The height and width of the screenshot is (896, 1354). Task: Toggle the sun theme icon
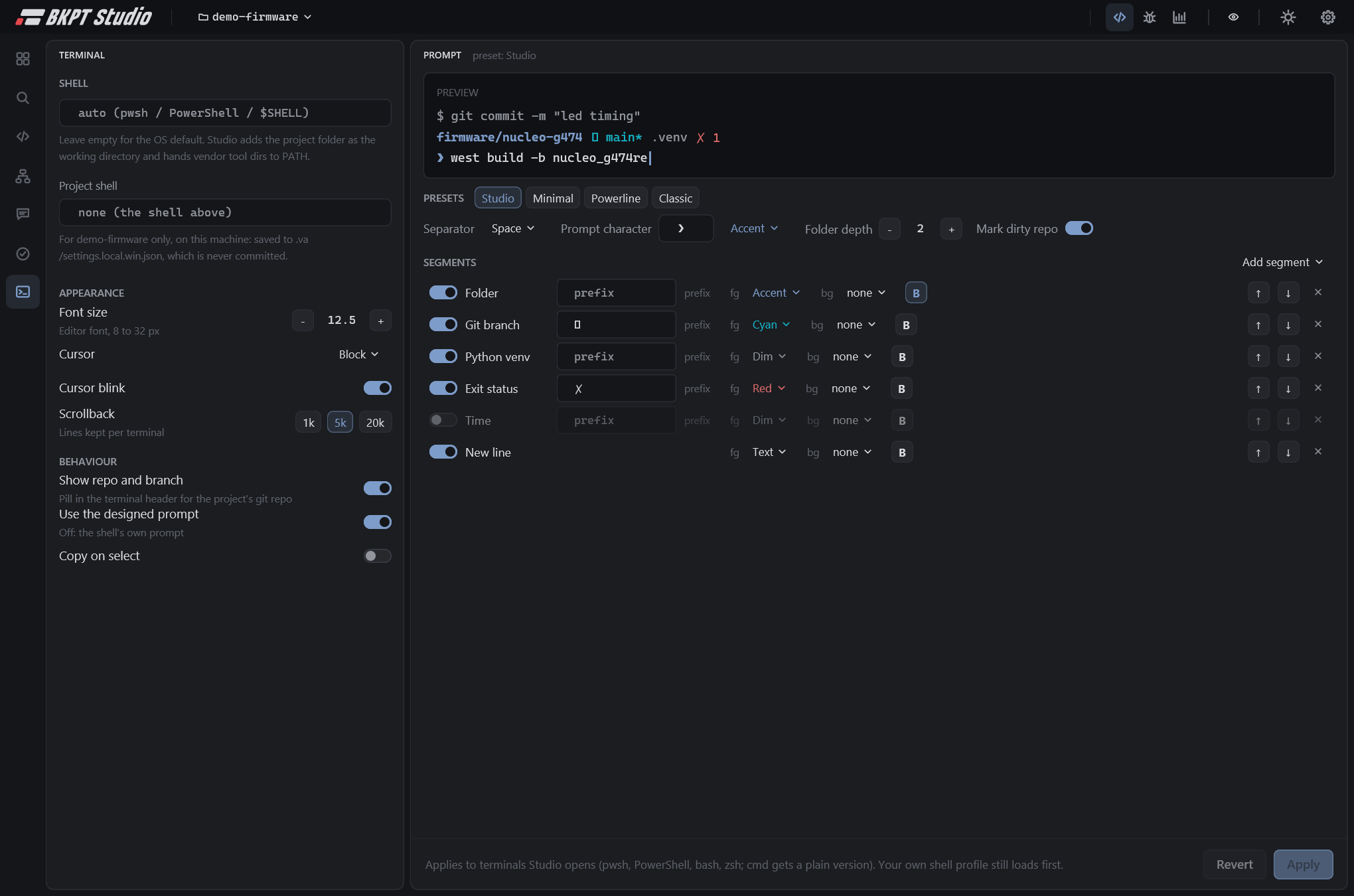(1288, 17)
